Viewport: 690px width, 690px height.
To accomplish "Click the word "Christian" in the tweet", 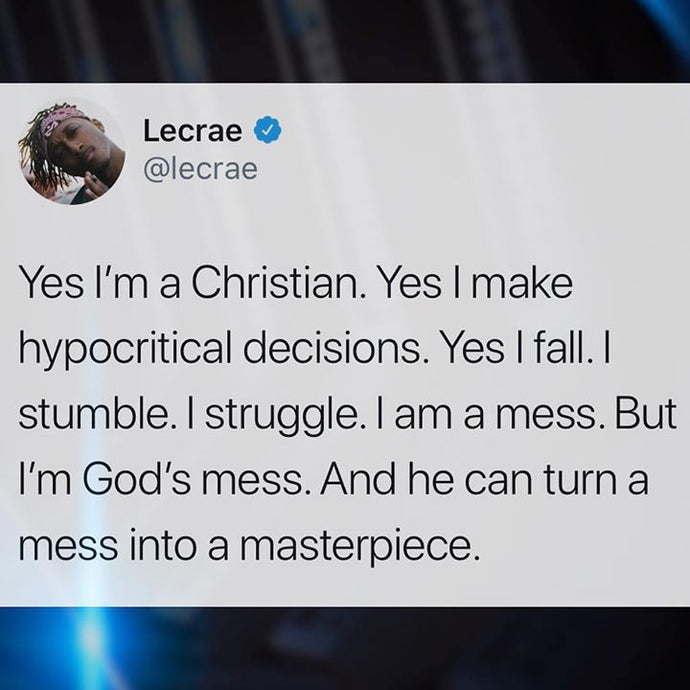I will (x=277, y=283).
